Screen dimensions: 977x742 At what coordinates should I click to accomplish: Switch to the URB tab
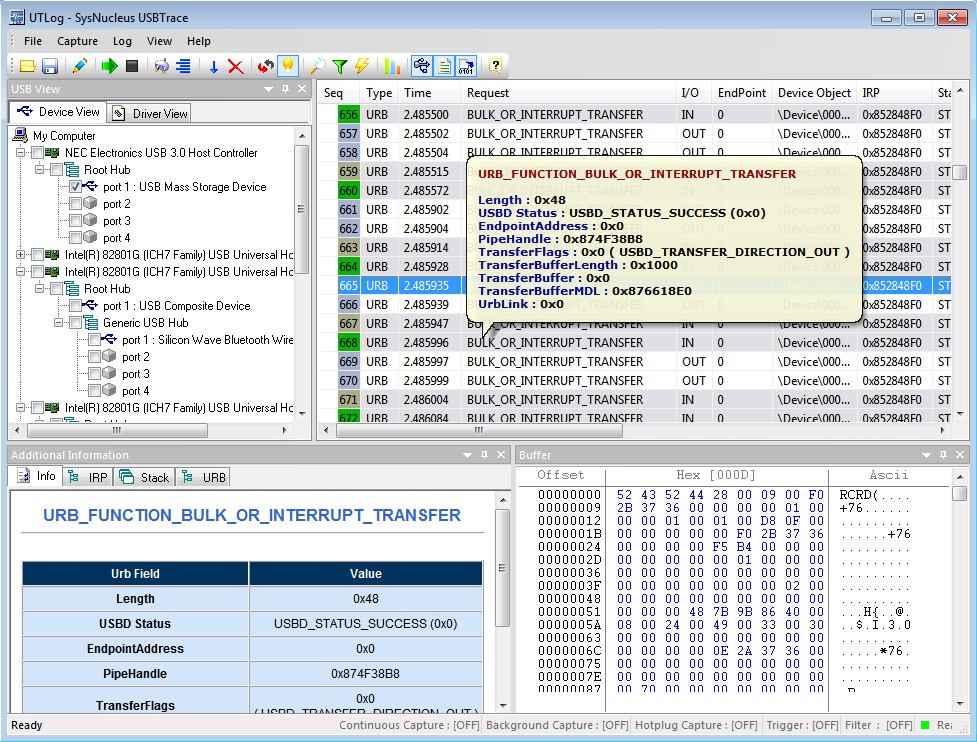203,477
